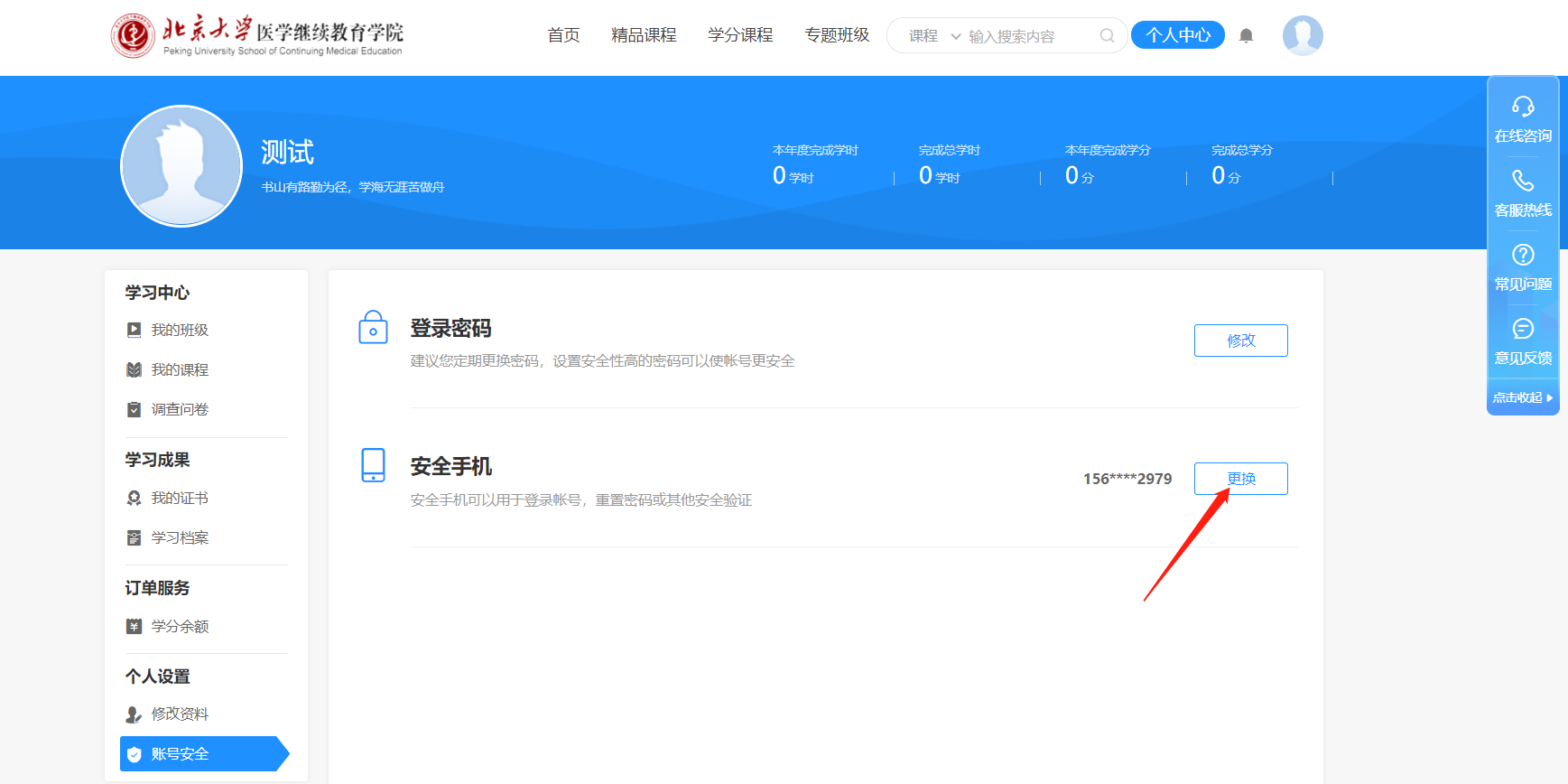Viewport: 1568px width, 784px height.
Task: Go to 首页 in navigation
Action: 563,35
